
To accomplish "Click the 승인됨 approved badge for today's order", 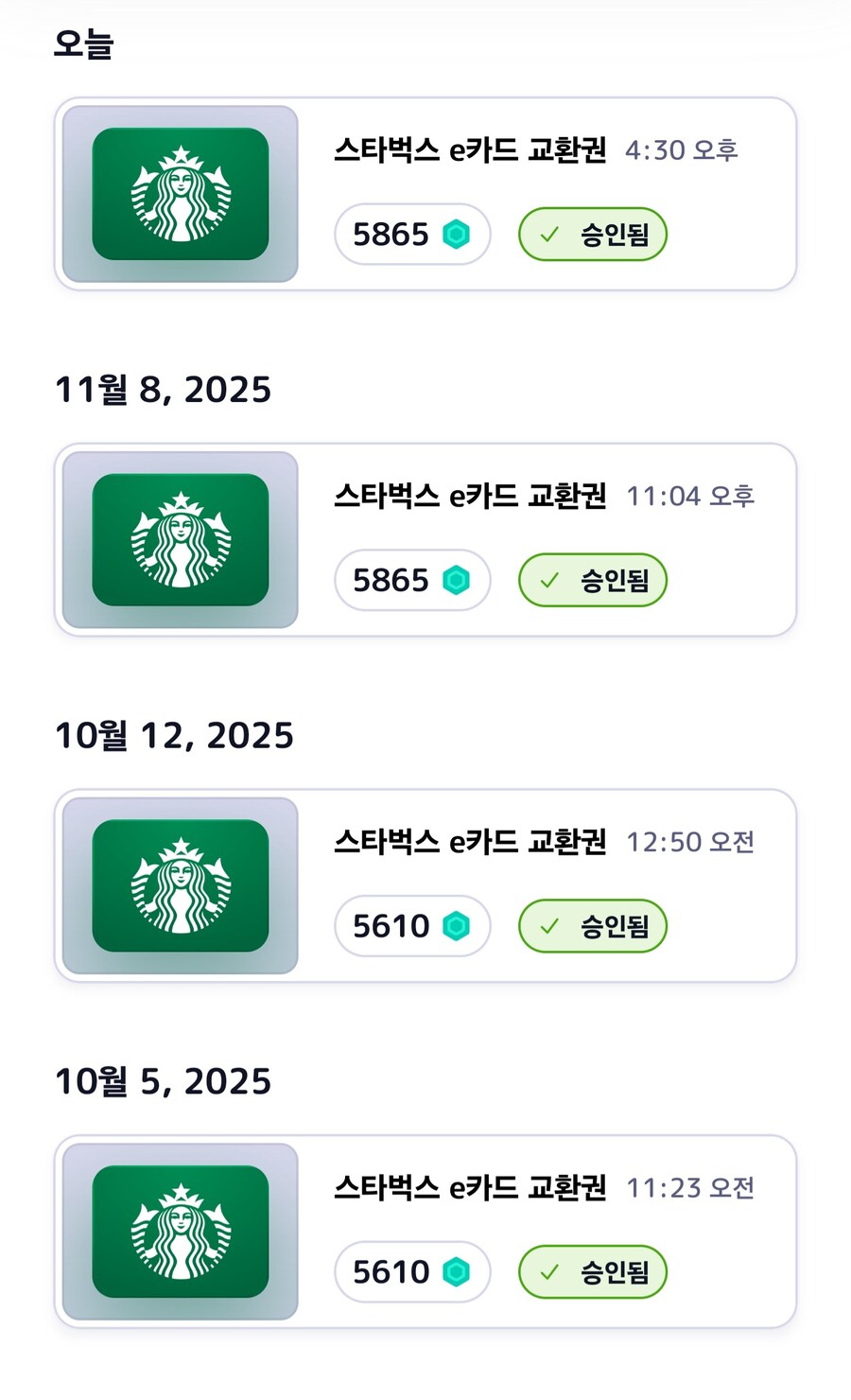I will click(x=593, y=235).
